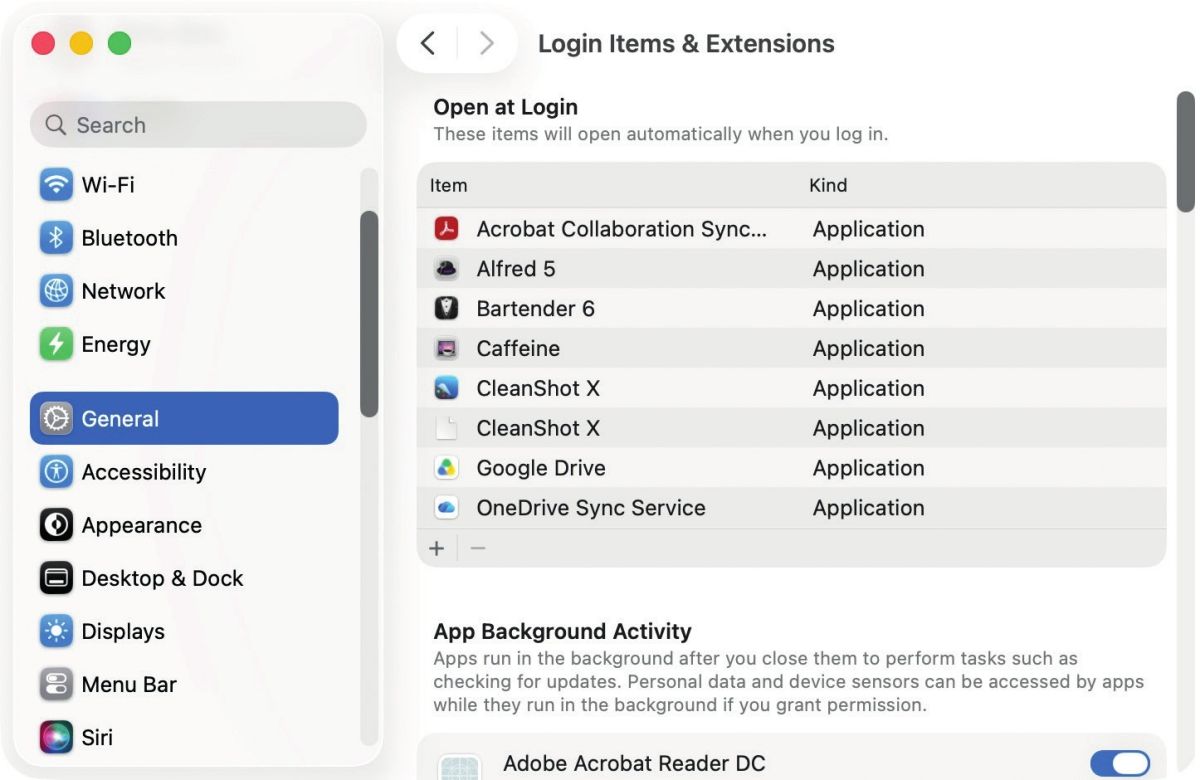
Task: Close the window with red button
Action: (x=43, y=43)
